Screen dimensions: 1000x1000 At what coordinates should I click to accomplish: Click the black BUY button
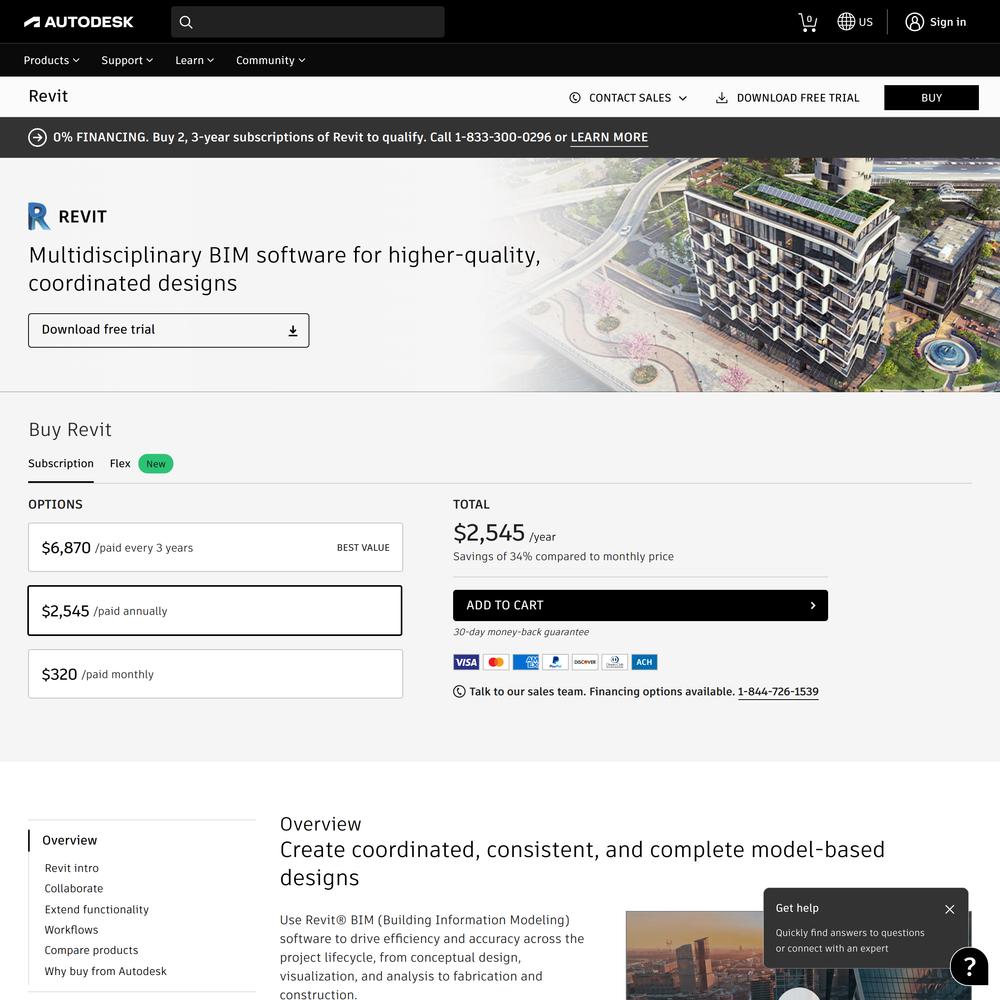coord(931,98)
